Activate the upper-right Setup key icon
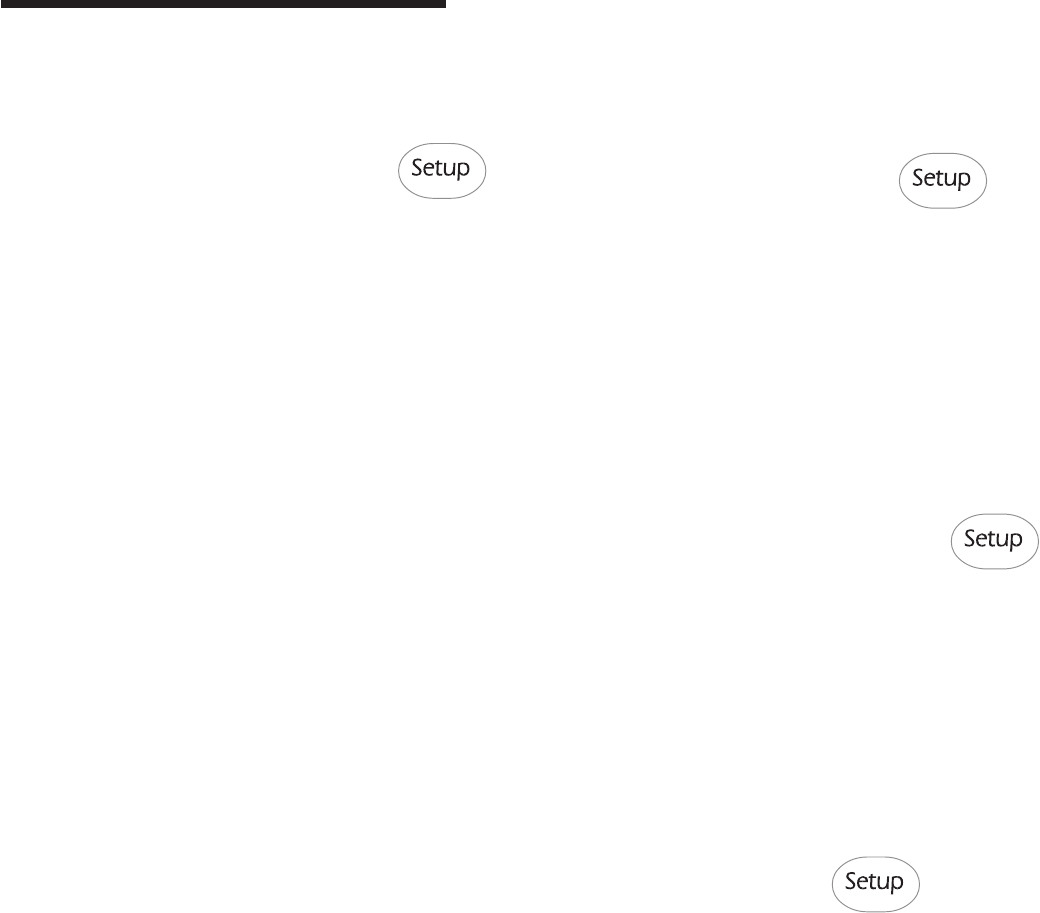Image resolution: width=1040 pixels, height=913 pixels. tap(942, 181)
